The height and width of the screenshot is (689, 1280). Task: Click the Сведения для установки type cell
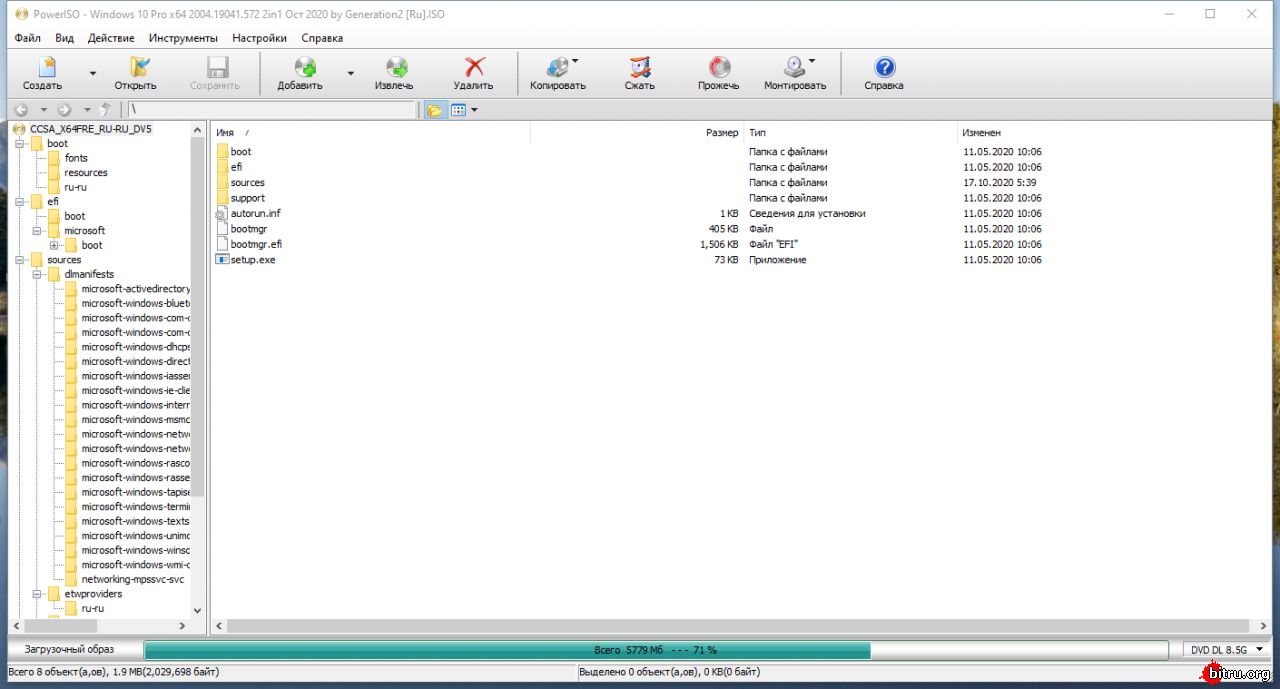click(807, 214)
